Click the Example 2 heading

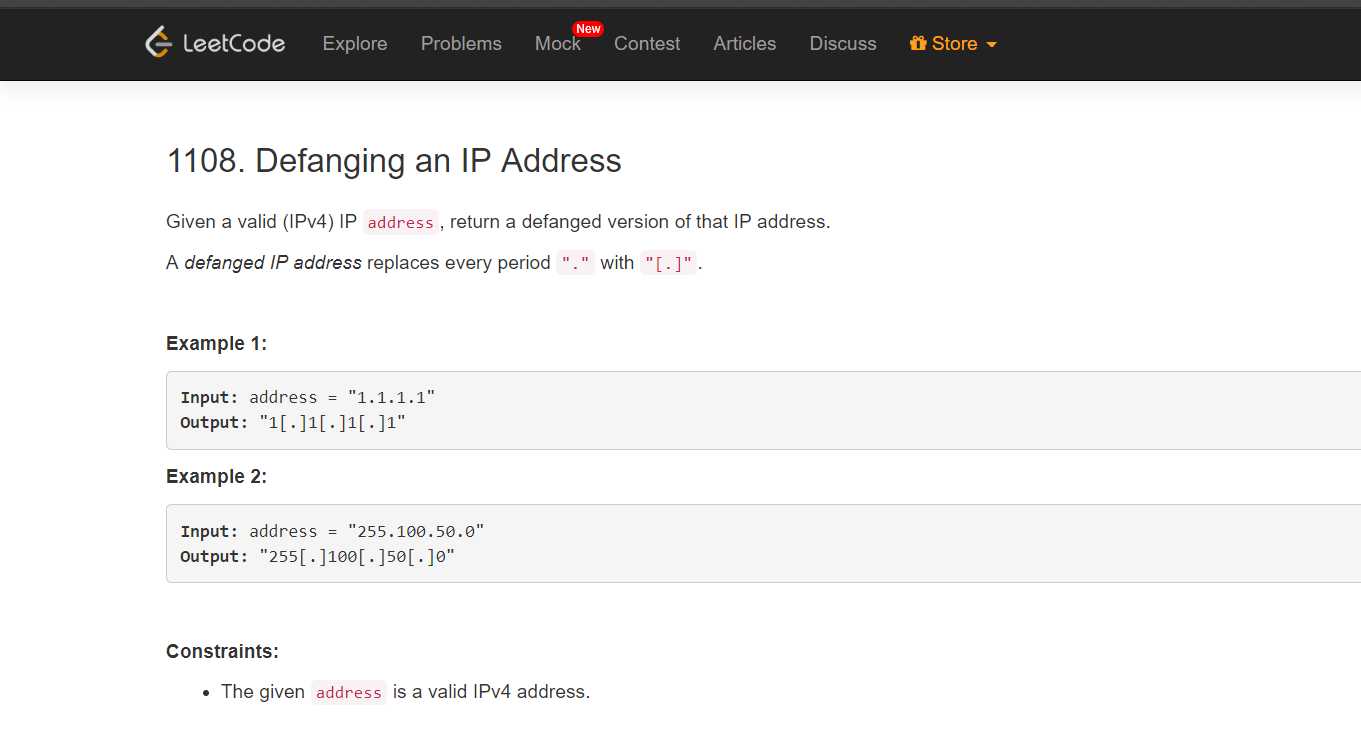pyautogui.click(x=217, y=476)
